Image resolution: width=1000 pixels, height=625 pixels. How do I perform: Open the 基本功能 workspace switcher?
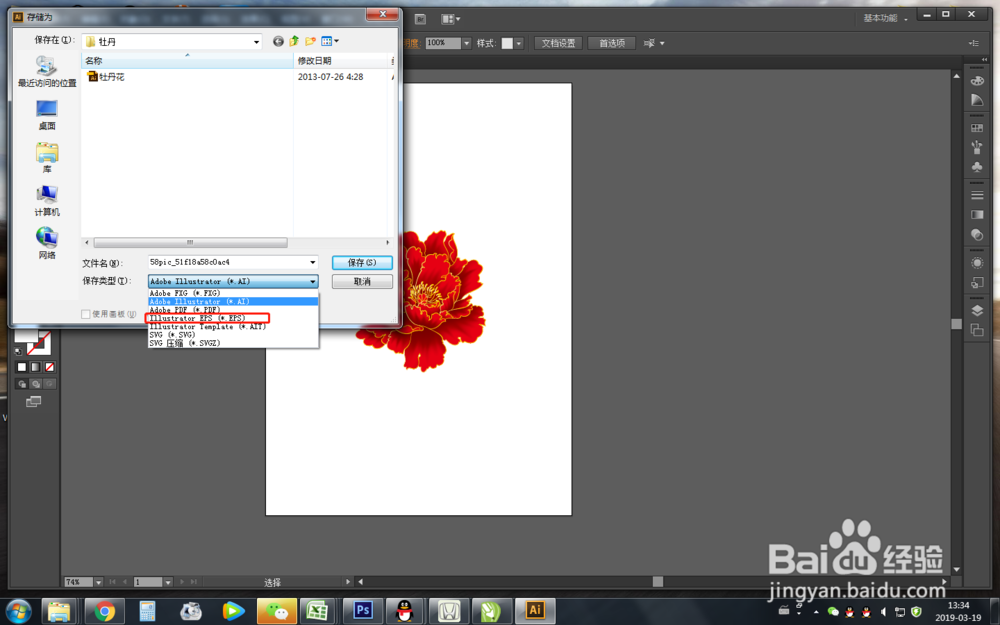(x=885, y=18)
